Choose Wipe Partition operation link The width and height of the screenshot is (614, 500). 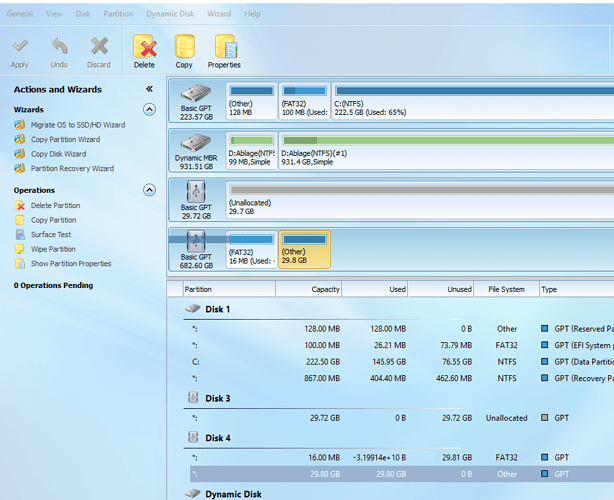point(53,249)
